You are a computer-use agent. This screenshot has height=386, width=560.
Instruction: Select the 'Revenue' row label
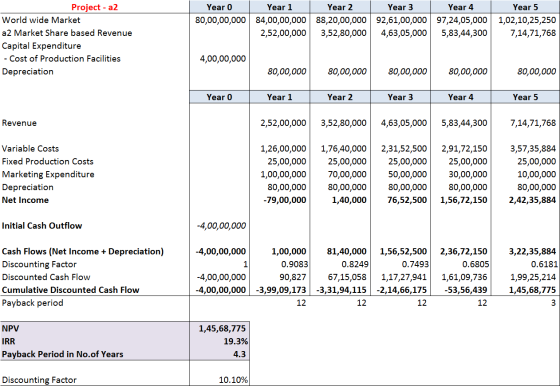click(x=19, y=123)
